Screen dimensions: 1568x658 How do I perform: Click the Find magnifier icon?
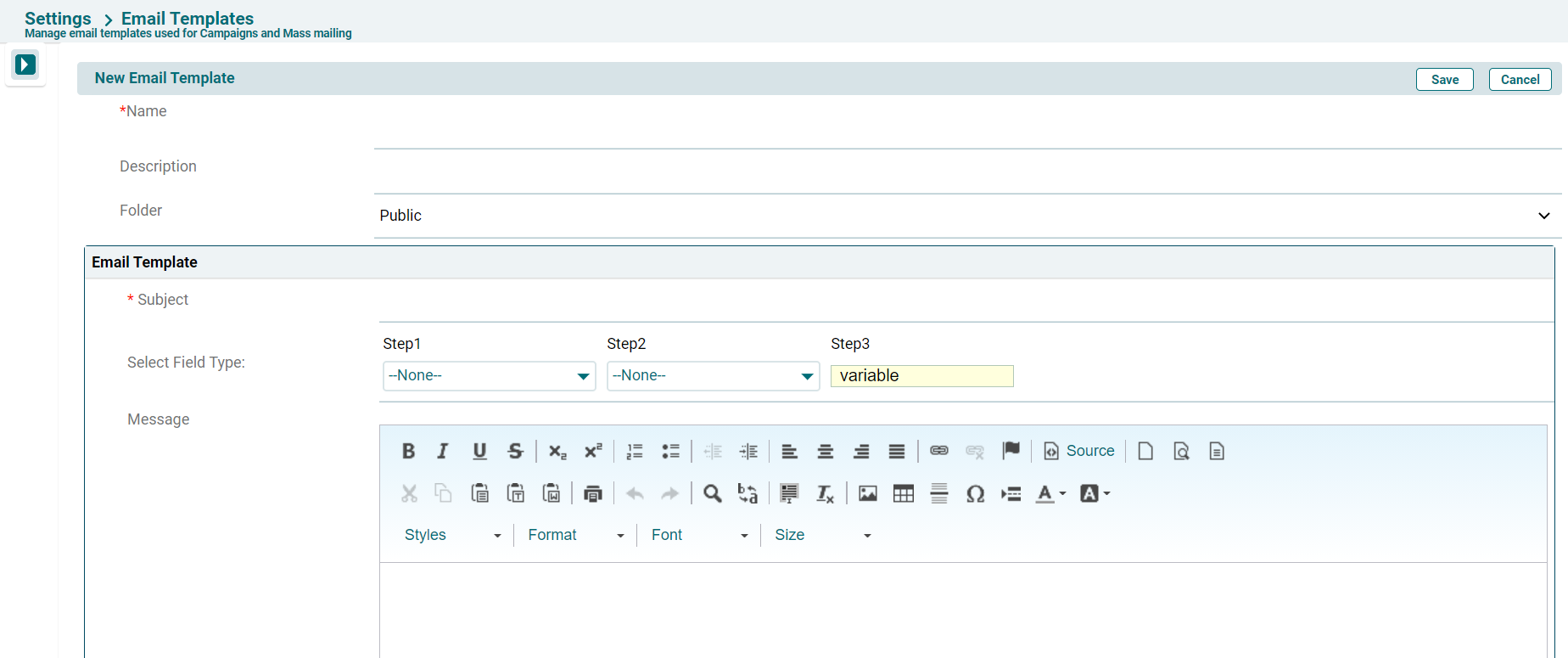point(712,493)
